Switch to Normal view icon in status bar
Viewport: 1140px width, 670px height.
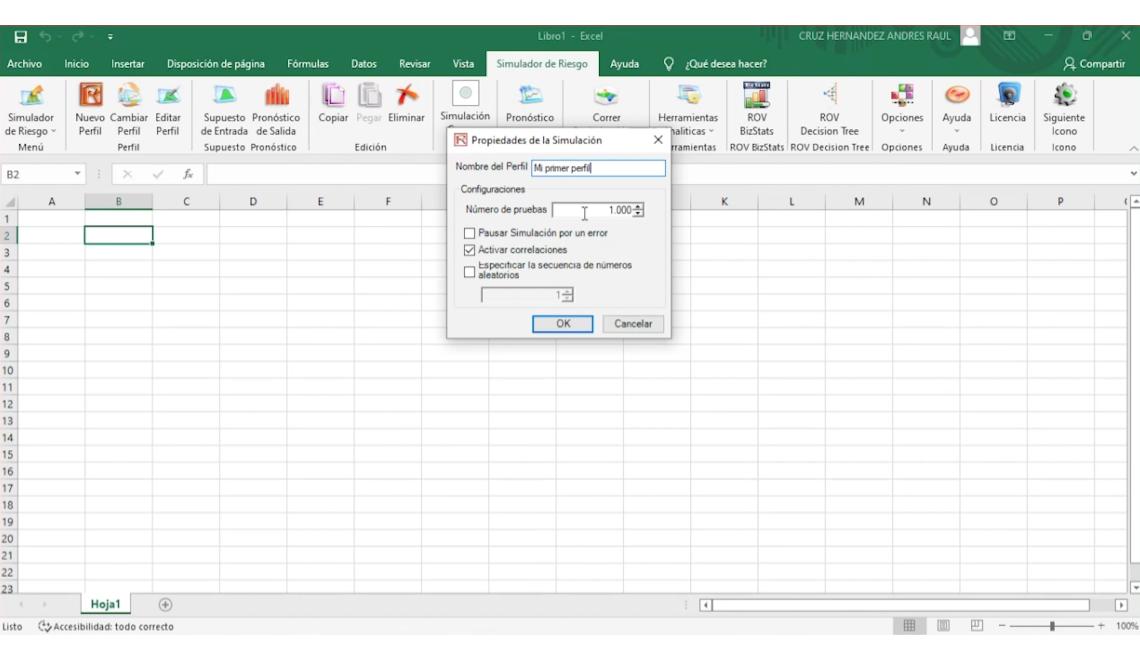909,626
